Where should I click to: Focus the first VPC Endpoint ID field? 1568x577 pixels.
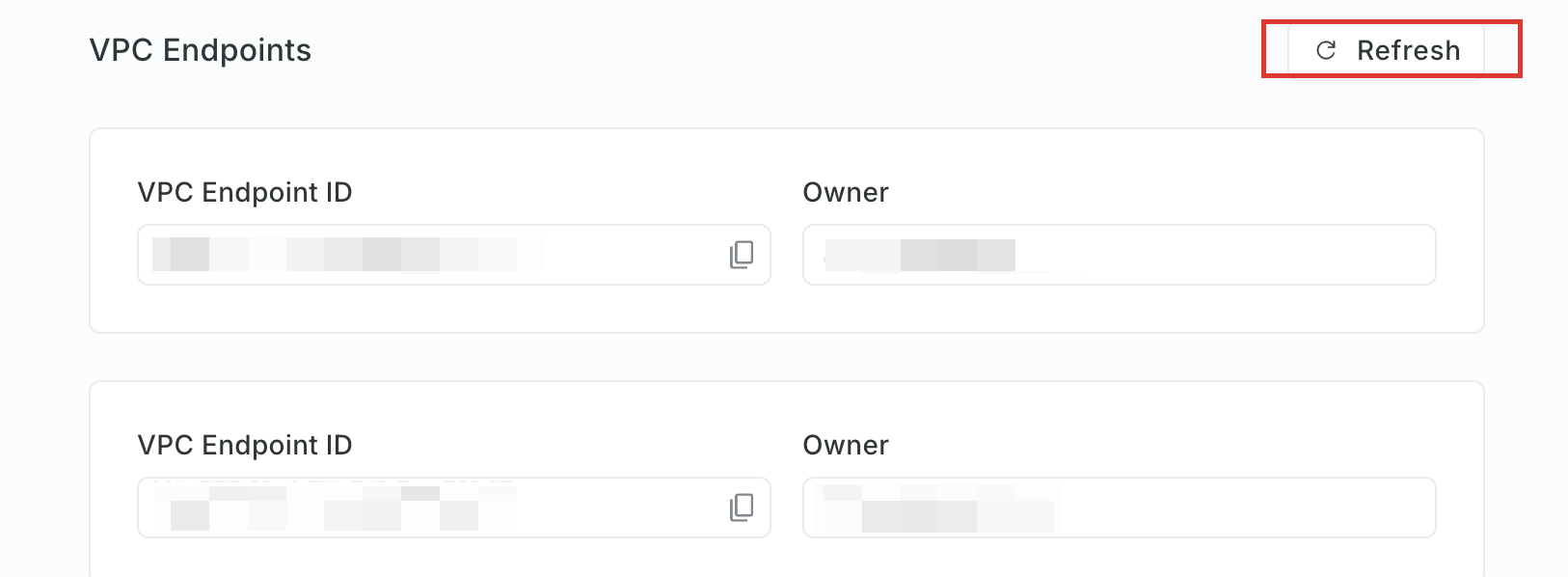(454, 255)
